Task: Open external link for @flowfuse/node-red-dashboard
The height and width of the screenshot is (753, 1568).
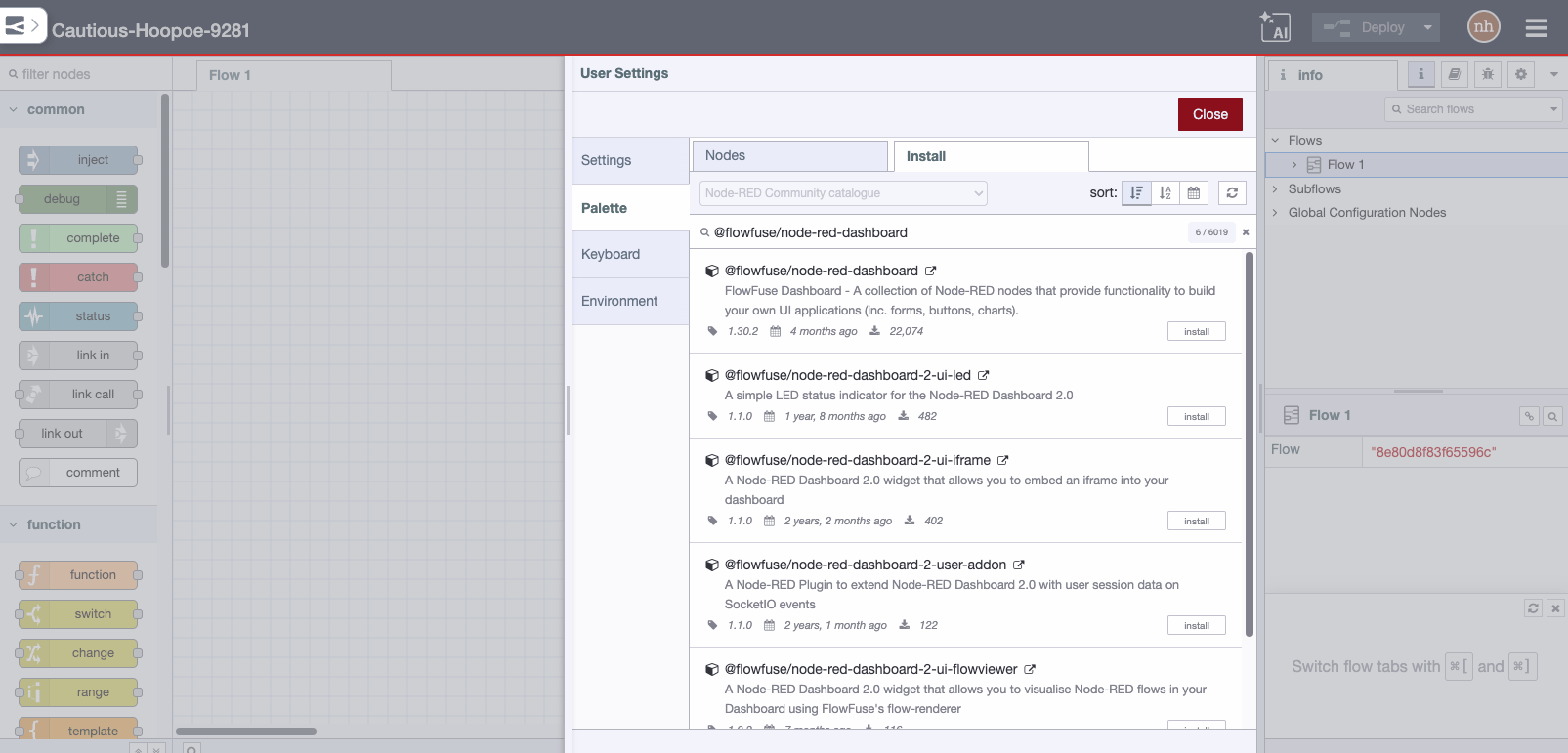Action: pos(931,271)
